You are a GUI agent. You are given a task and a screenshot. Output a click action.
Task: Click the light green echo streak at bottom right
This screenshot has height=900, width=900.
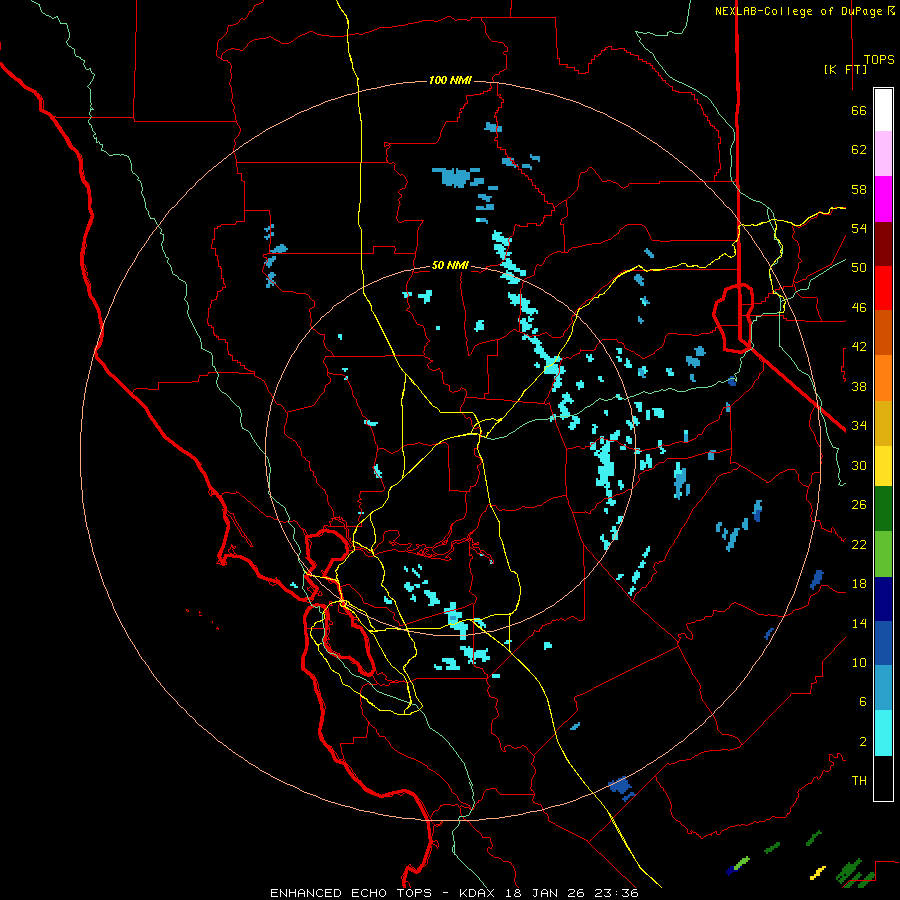tap(742, 862)
